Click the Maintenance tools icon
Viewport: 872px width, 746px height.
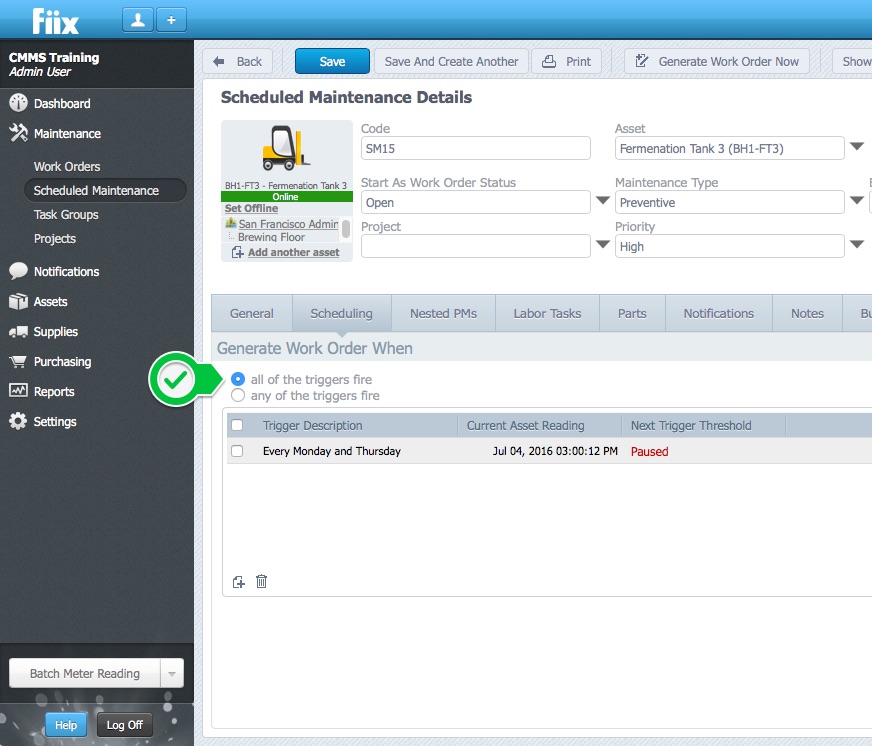point(18,133)
